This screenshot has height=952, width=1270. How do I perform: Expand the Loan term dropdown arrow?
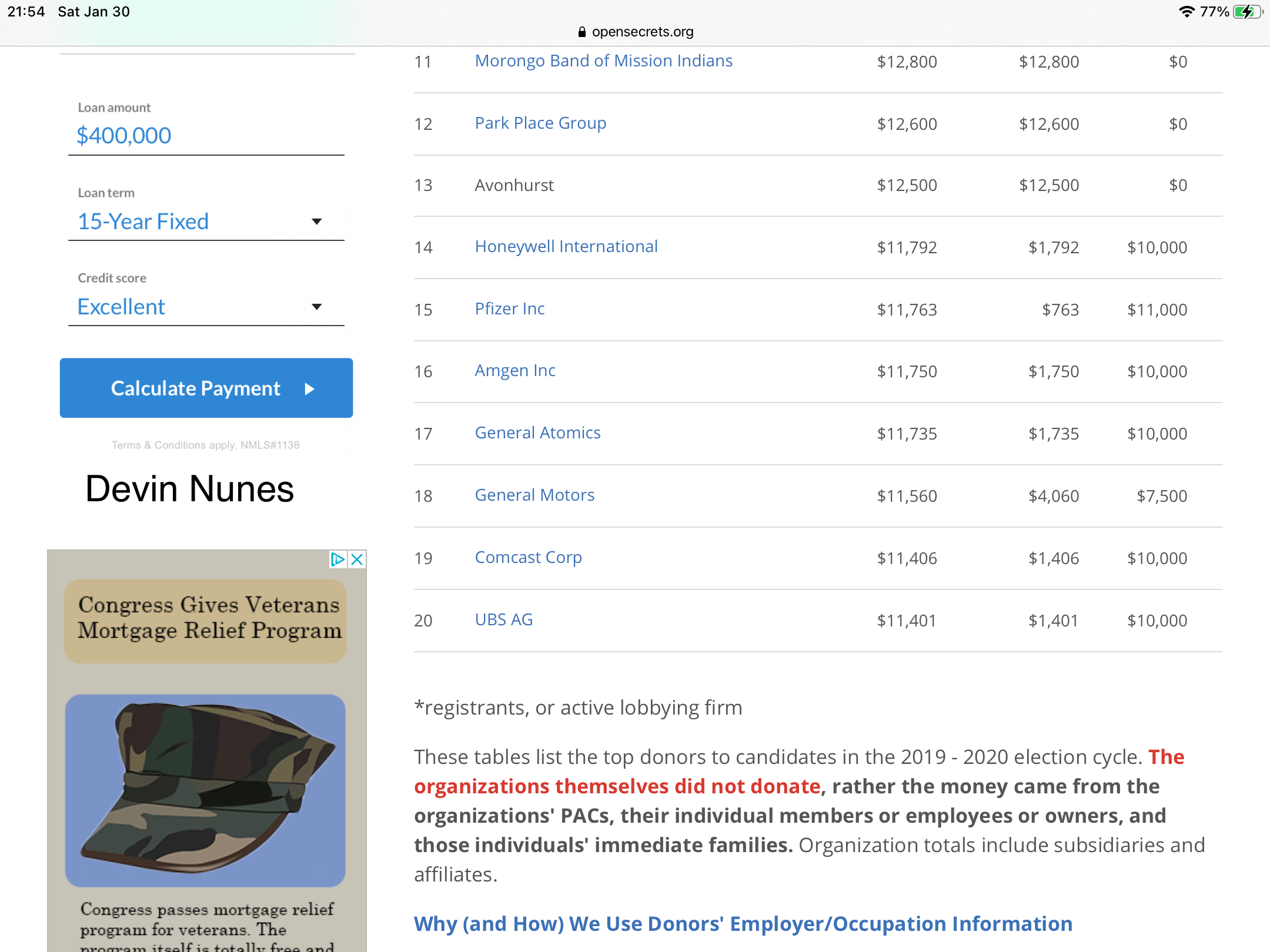click(x=316, y=222)
